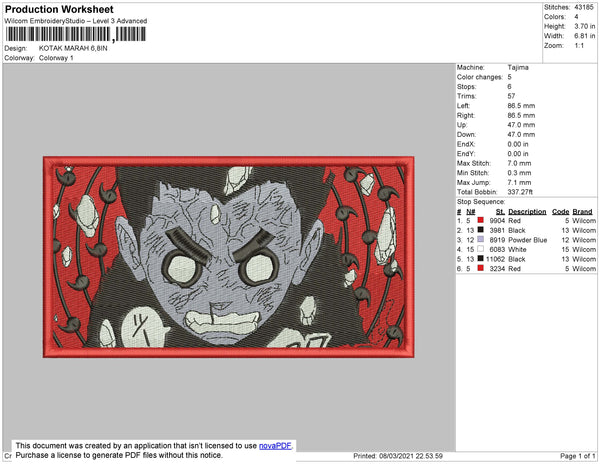Viewport: 600px width, 464px height.
Task: Click the design name KOTAK MARAH 6,8IN
Action: pos(73,49)
